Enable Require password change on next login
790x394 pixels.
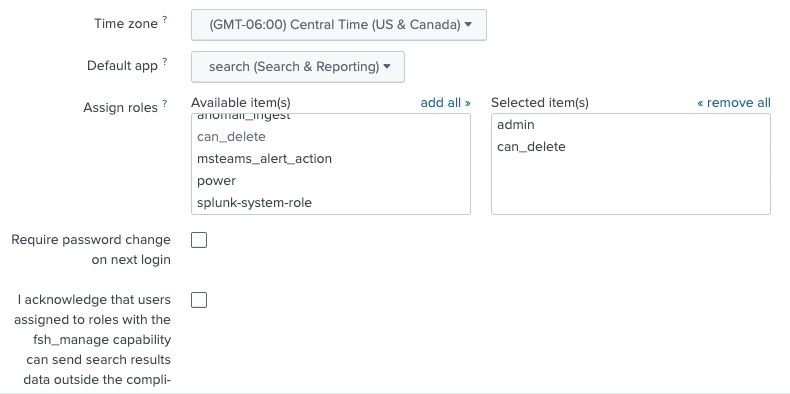coord(199,240)
